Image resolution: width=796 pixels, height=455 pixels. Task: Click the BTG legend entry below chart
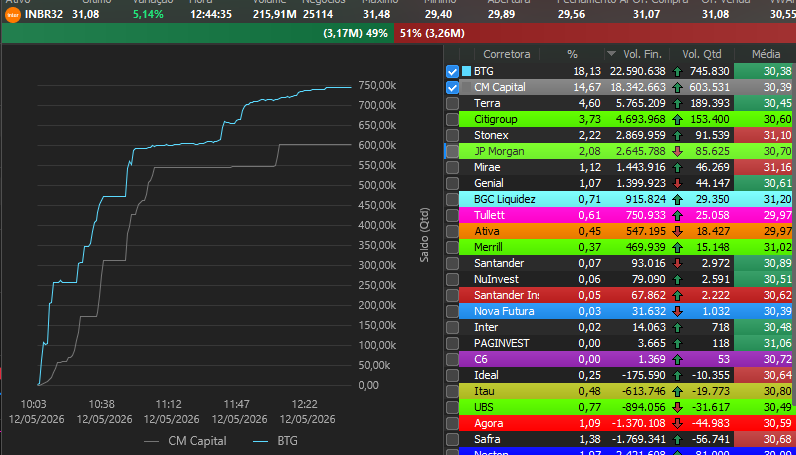click(275, 440)
